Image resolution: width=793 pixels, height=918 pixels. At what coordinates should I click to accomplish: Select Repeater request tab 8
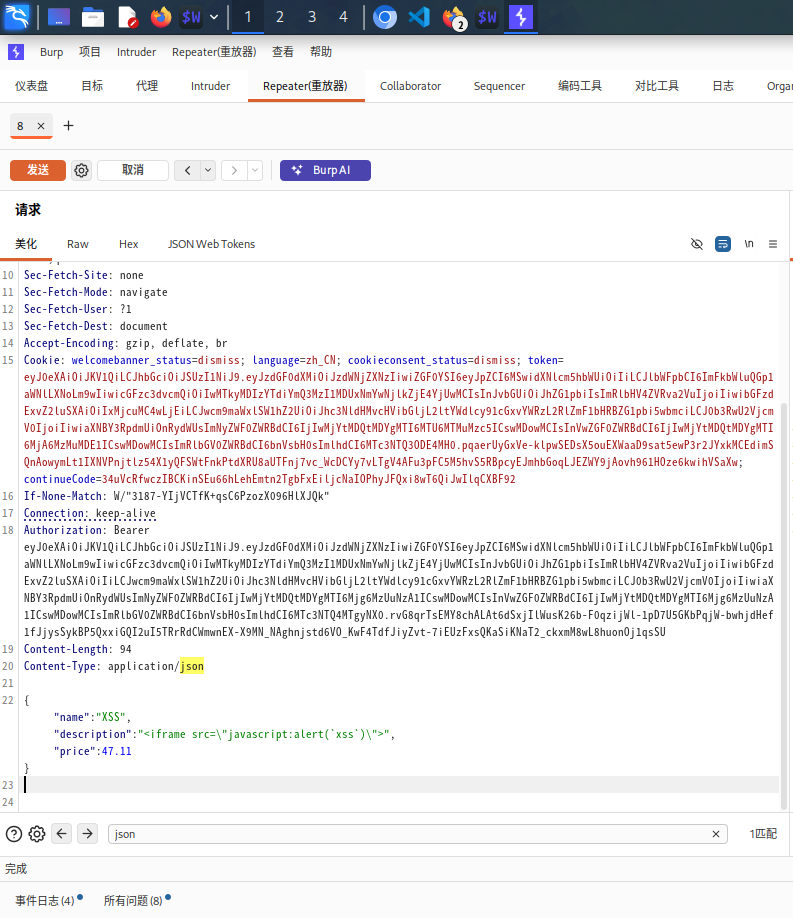[21, 126]
